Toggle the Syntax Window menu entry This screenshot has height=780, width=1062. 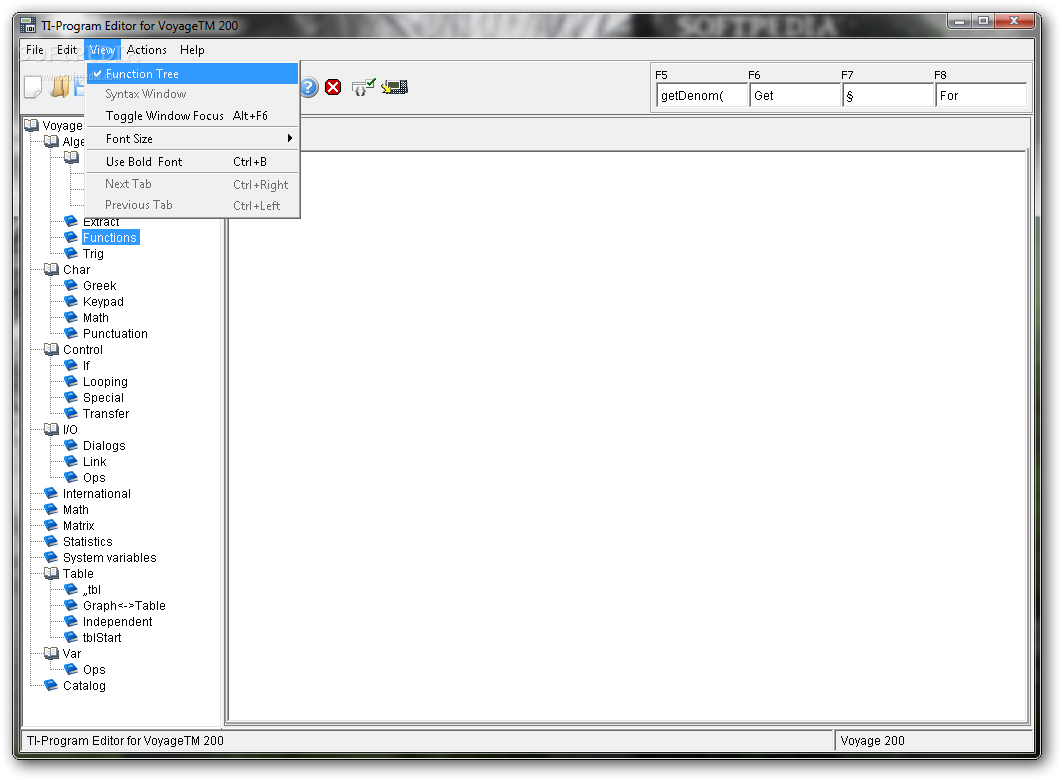pyautogui.click(x=192, y=94)
